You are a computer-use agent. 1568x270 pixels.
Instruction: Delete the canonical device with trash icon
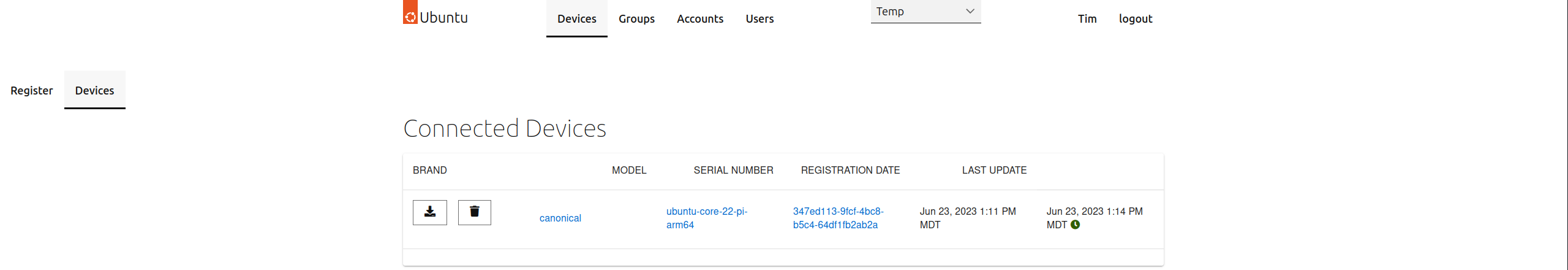[474, 212]
